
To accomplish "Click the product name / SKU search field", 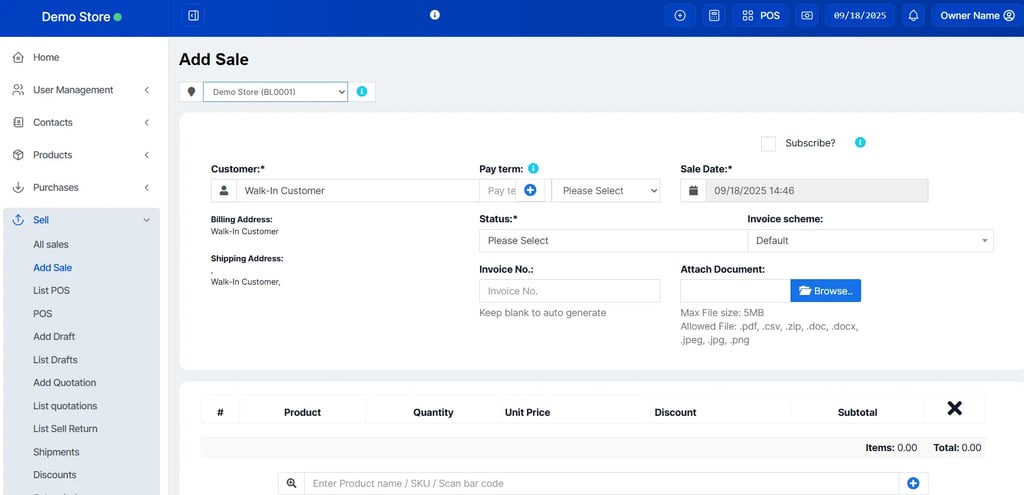I will click(x=601, y=483).
